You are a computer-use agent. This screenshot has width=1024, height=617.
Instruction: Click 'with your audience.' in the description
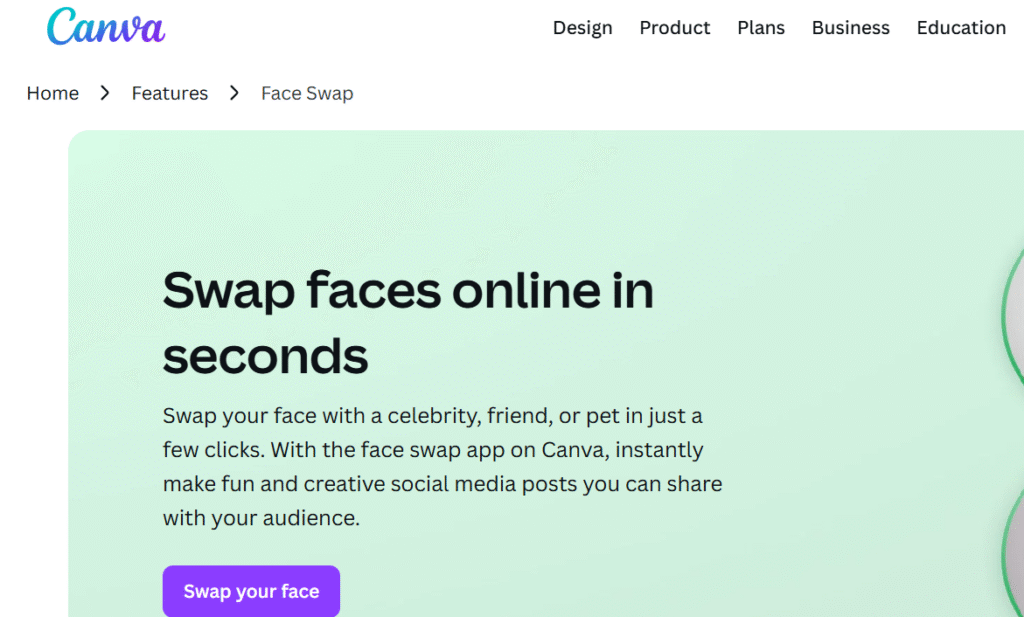point(260,518)
